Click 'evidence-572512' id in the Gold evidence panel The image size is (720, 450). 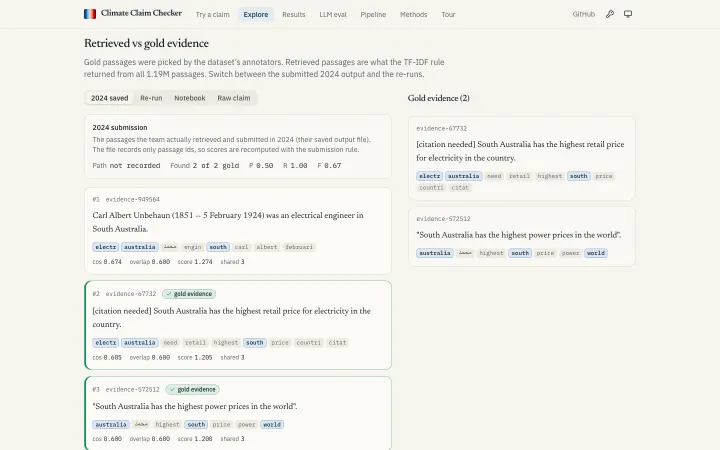(443, 219)
